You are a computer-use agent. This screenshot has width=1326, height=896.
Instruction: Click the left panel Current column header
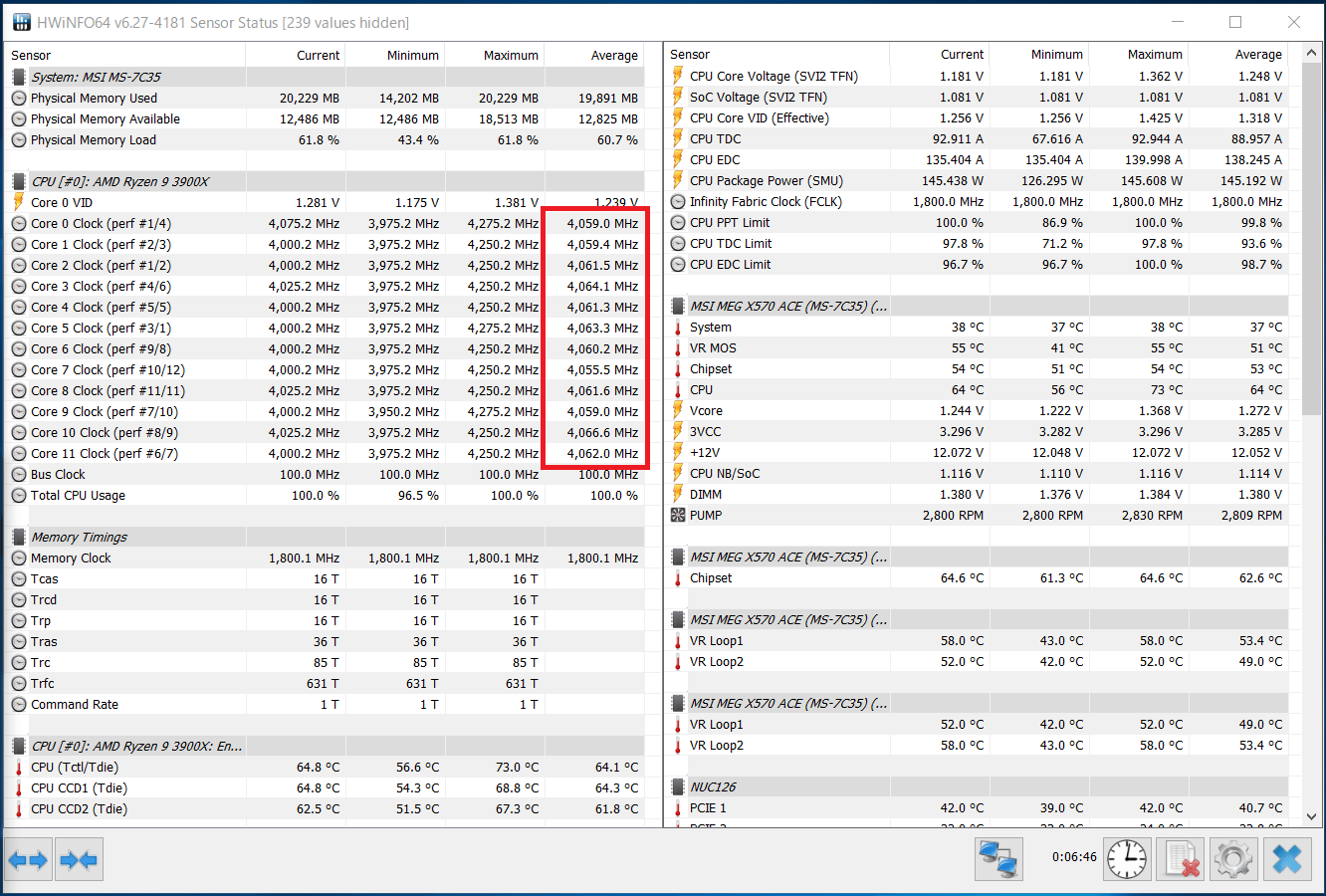click(x=296, y=55)
